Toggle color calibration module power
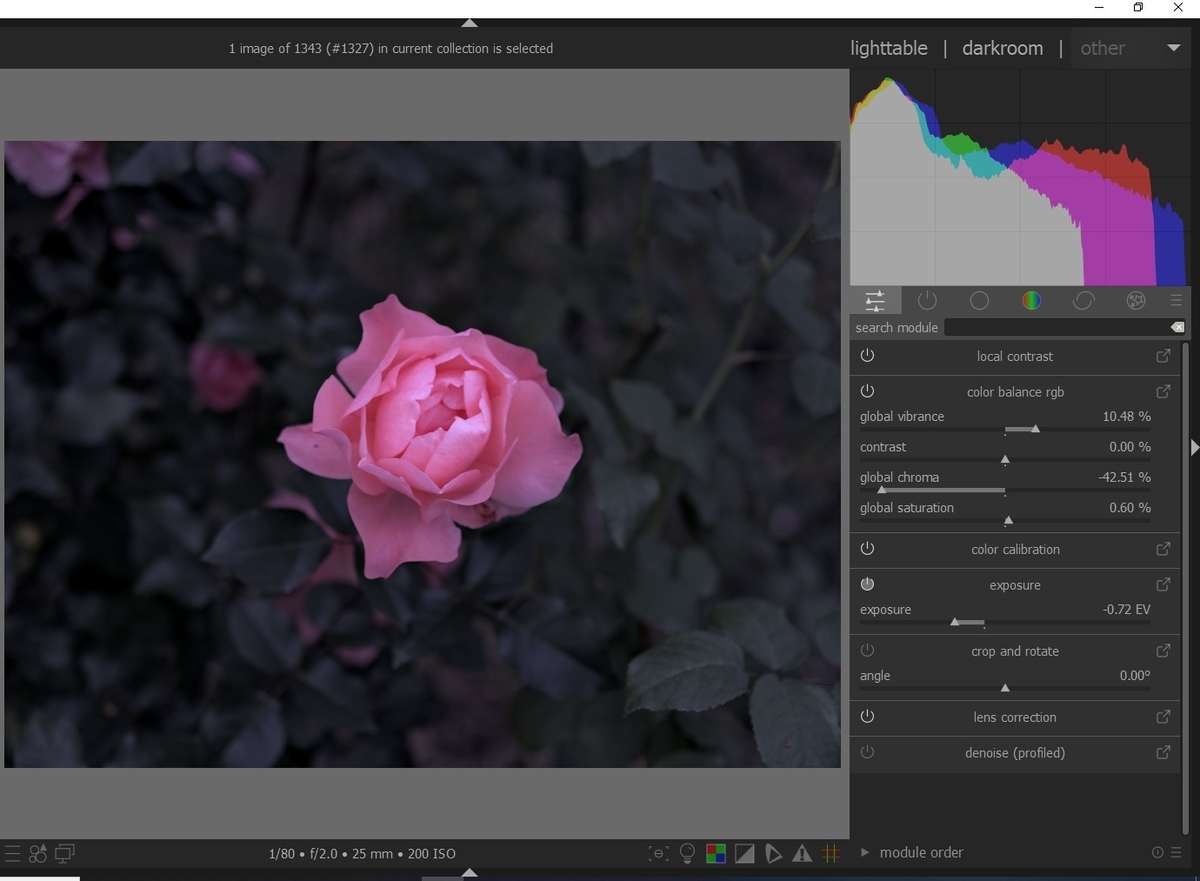 tap(867, 549)
